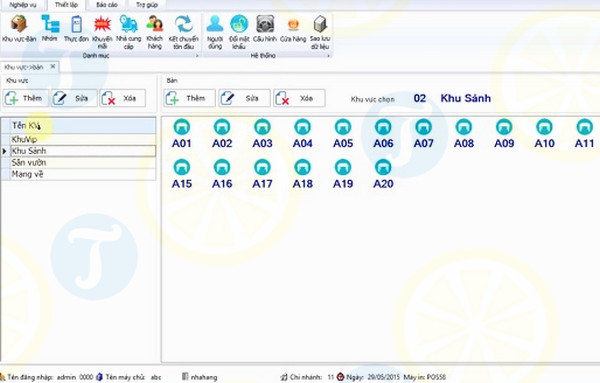
Task: Switch to the Nghiệp vụ tab
Action: (23, 5)
